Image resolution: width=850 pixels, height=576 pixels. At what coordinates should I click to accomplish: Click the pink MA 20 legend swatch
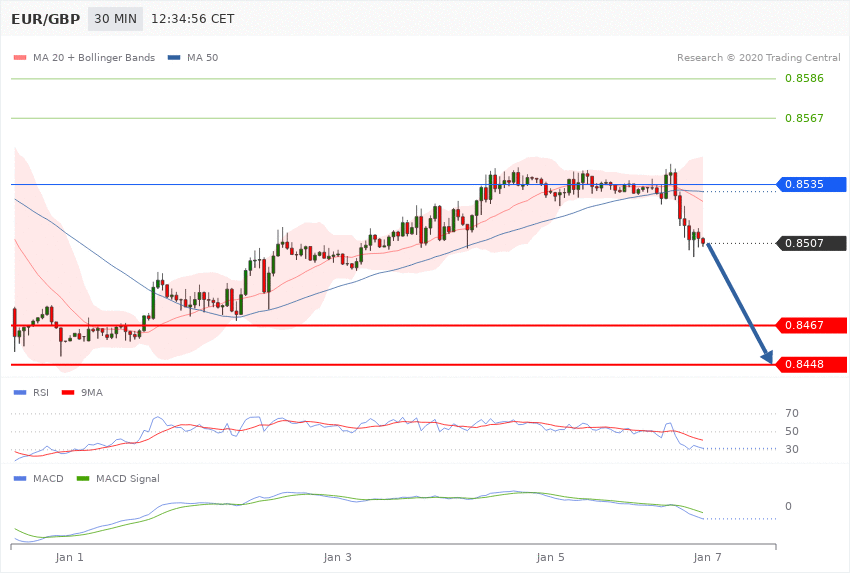20,57
